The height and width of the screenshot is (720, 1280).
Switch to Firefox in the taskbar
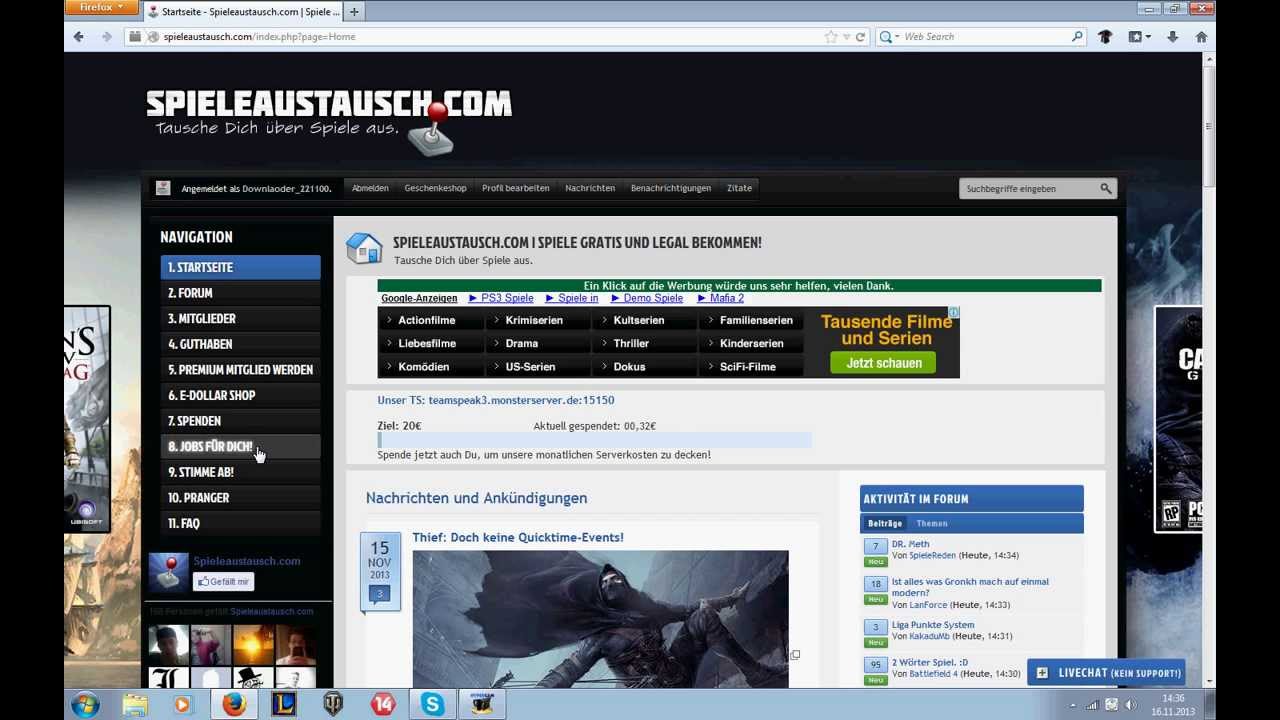click(234, 705)
